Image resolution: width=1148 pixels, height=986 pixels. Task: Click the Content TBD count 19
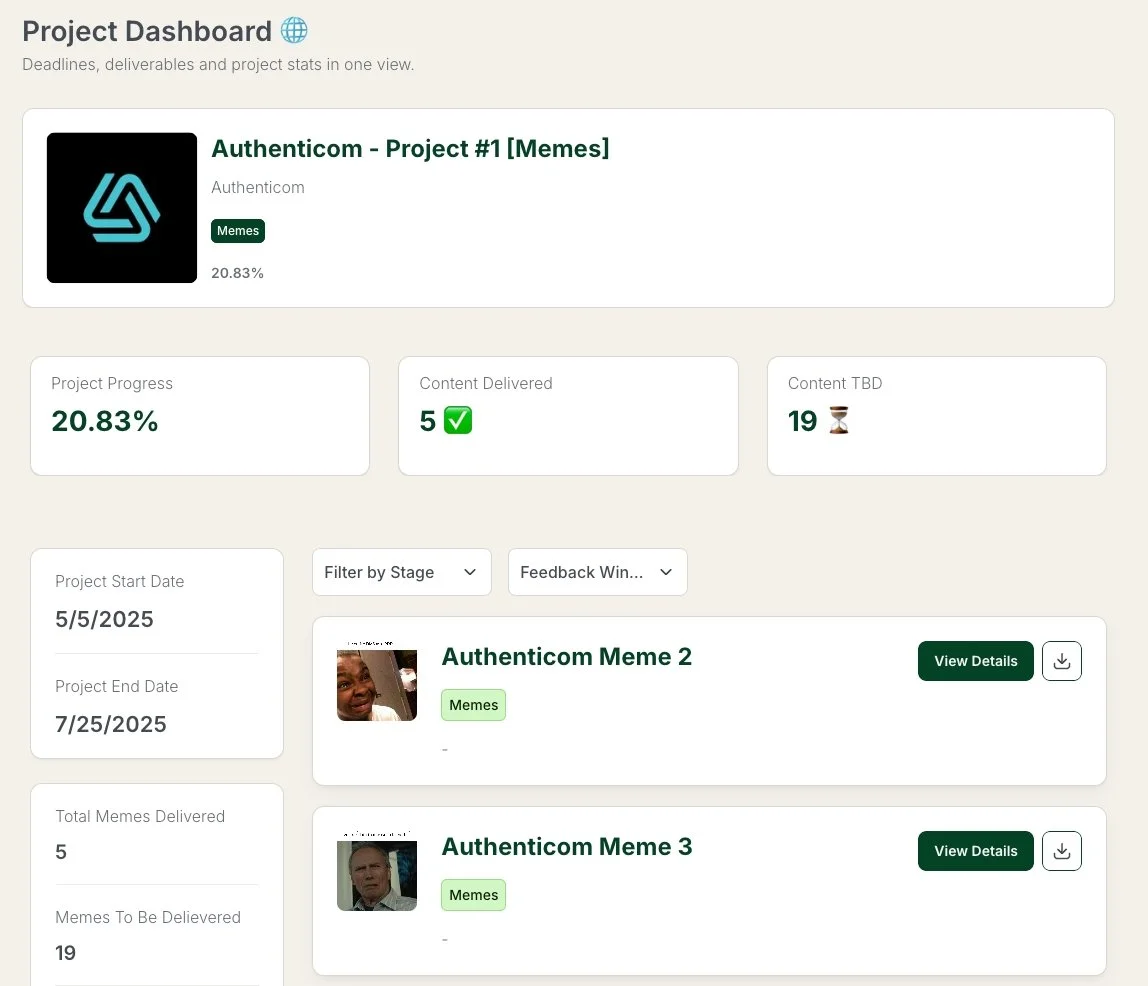(802, 421)
